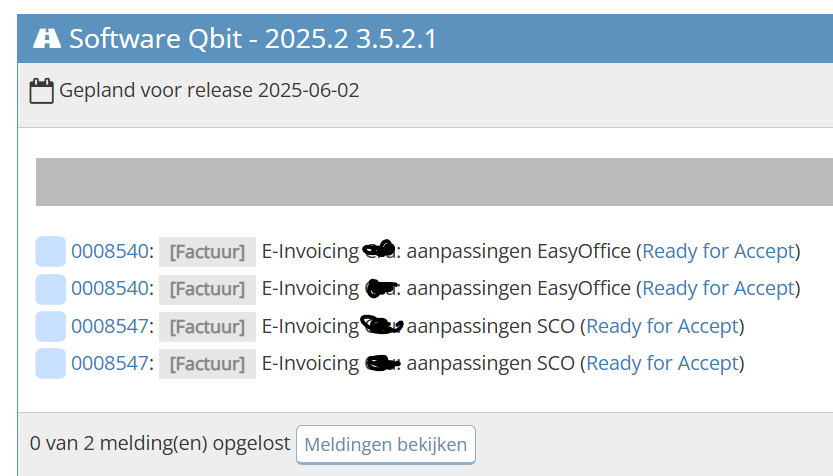Click the calendar icon before release date
Screen dimensions: 833x476
click(x=41, y=92)
